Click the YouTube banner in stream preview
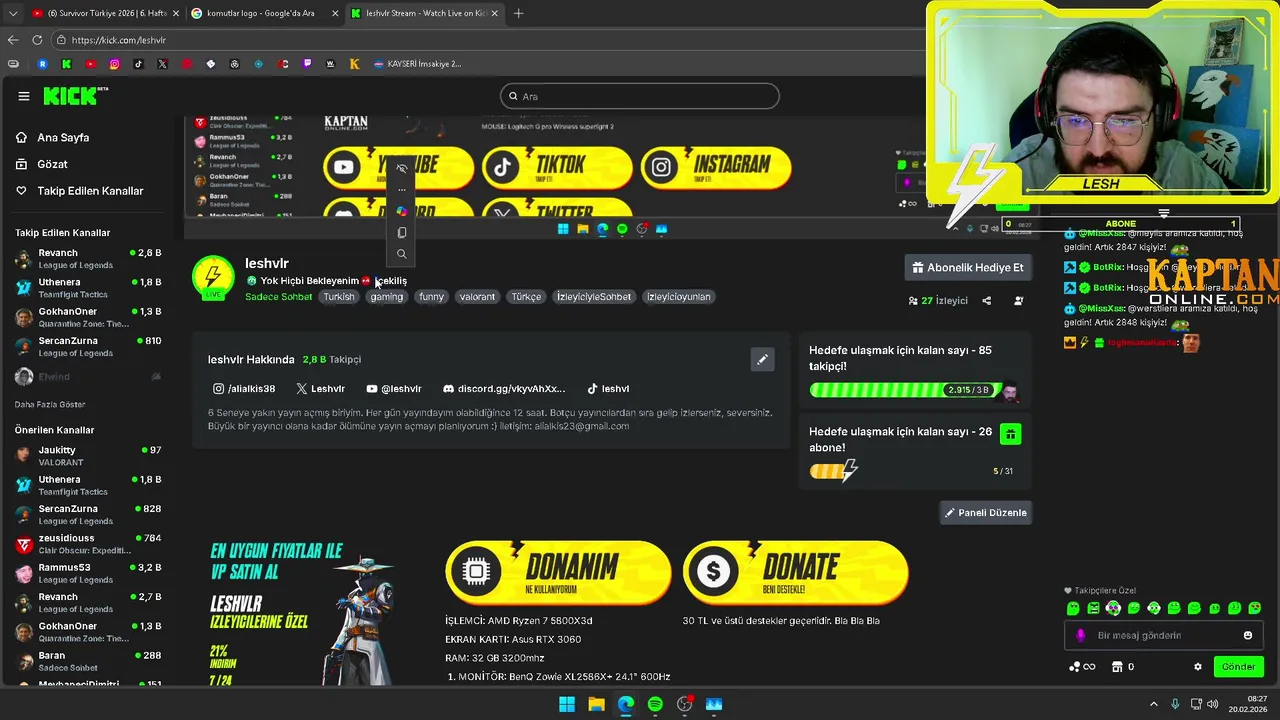Screen dimensions: 1280x720 click(x=398, y=167)
